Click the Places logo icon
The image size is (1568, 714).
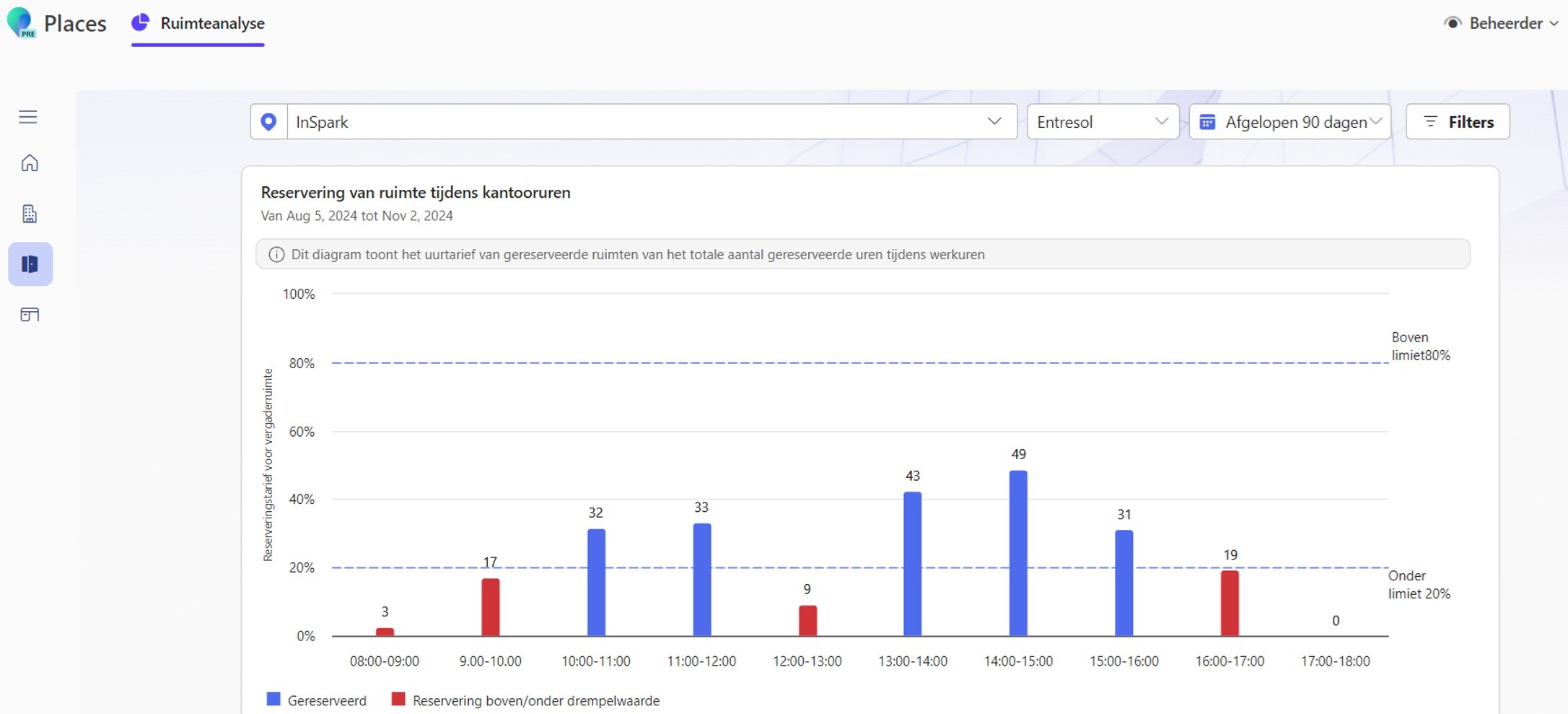20,23
